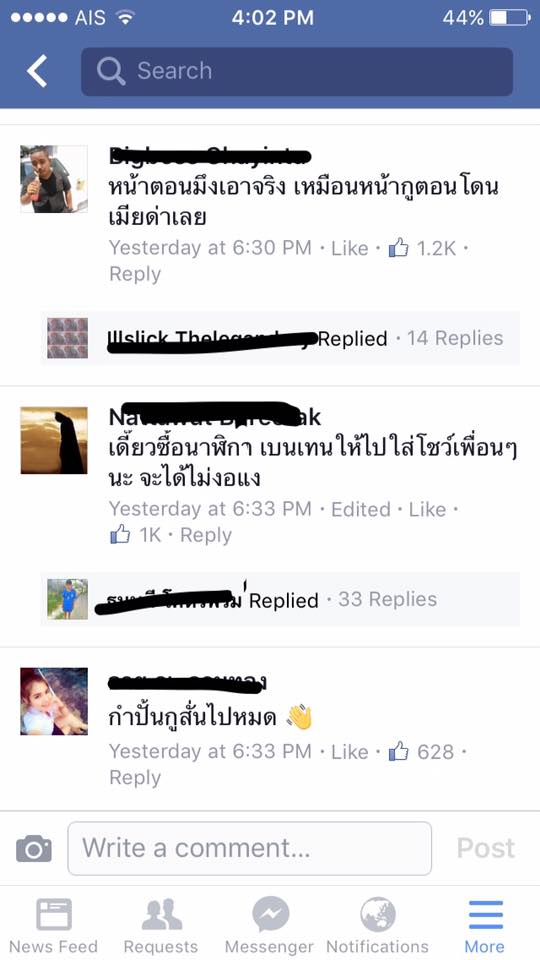The width and height of the screenshot is (540, 960).
Task: Like the 6:30 PM comment
Action: tap(350, 248)
